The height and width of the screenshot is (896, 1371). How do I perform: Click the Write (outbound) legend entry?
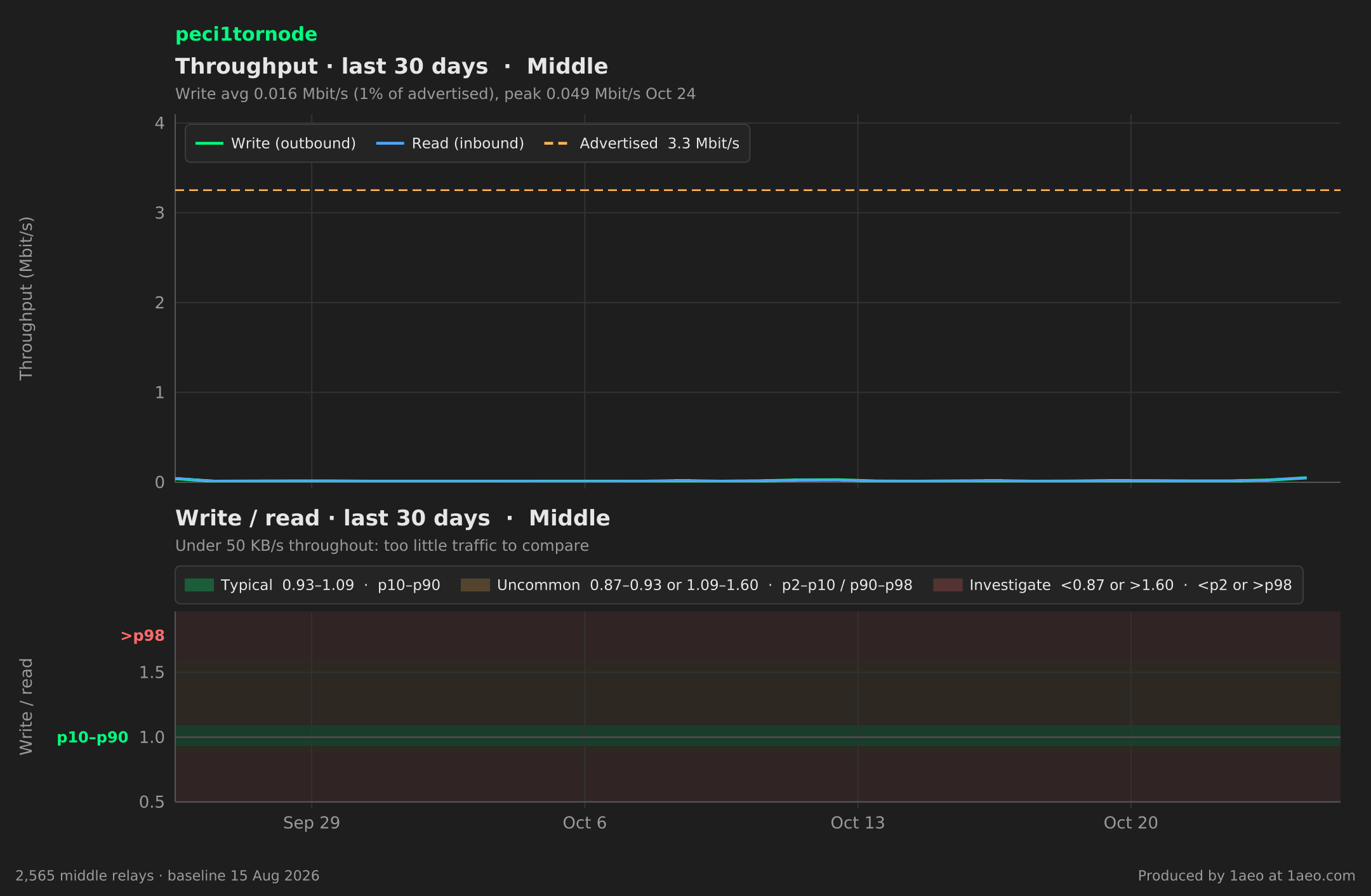[275, 143]
